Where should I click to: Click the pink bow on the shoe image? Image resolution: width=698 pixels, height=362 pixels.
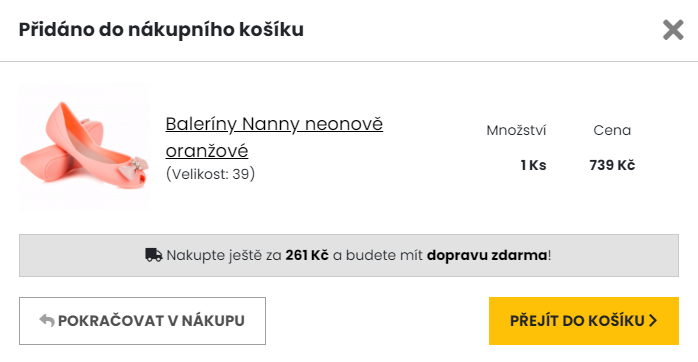[x=131, y=167]
